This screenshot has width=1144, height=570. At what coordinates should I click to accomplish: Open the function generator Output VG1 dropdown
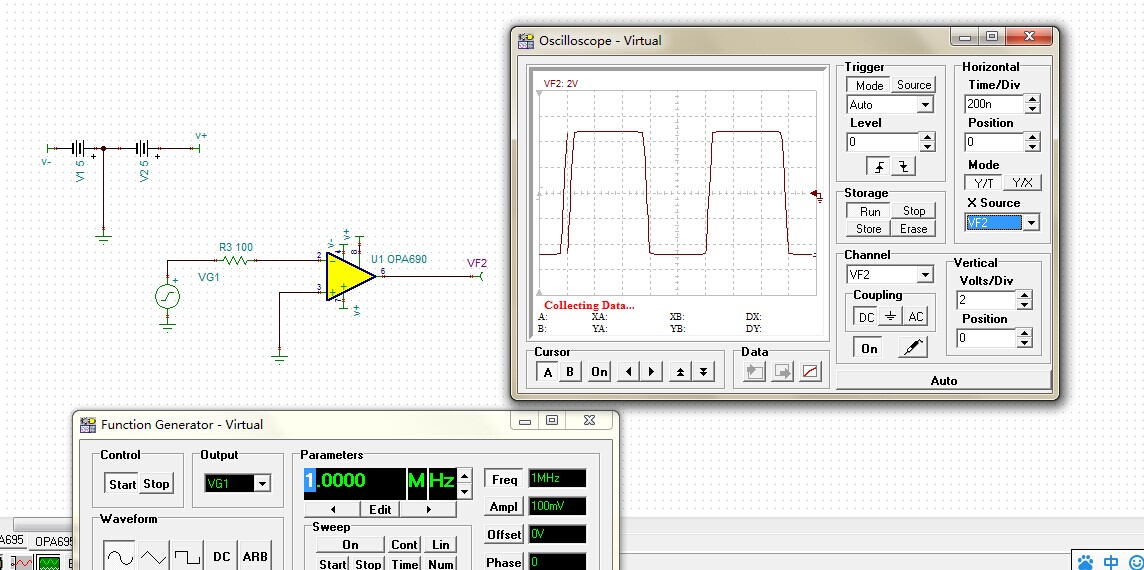pyautogui.click(x=262, y=484)
